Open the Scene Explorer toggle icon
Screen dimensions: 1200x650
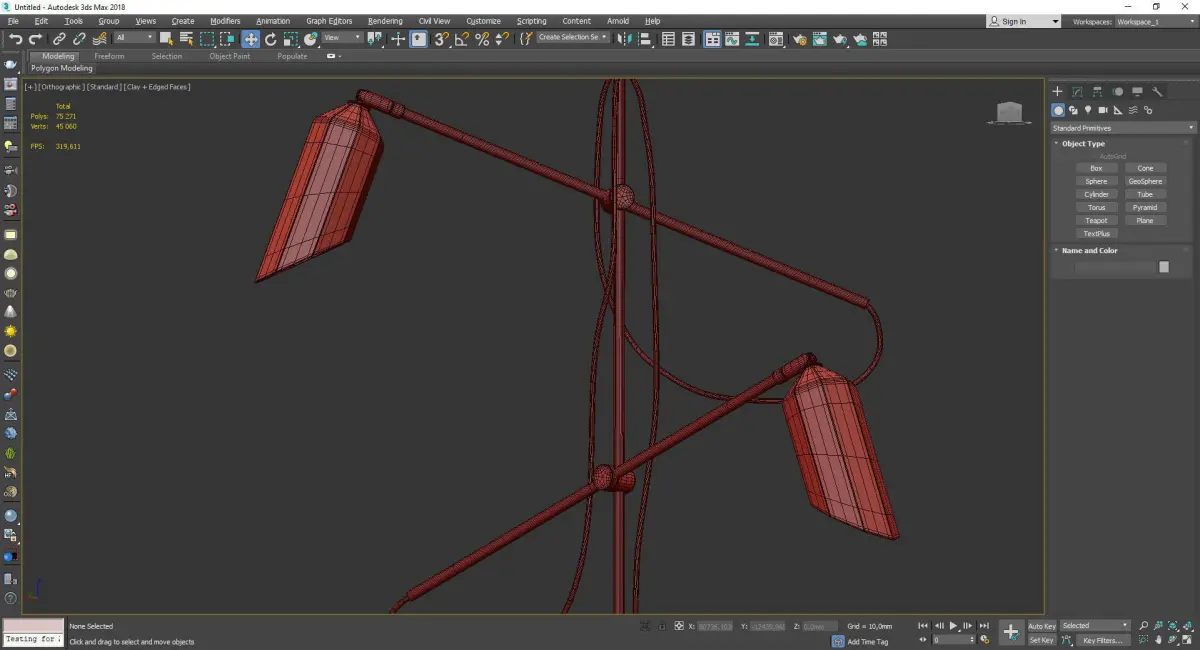[x=668, y=39]
